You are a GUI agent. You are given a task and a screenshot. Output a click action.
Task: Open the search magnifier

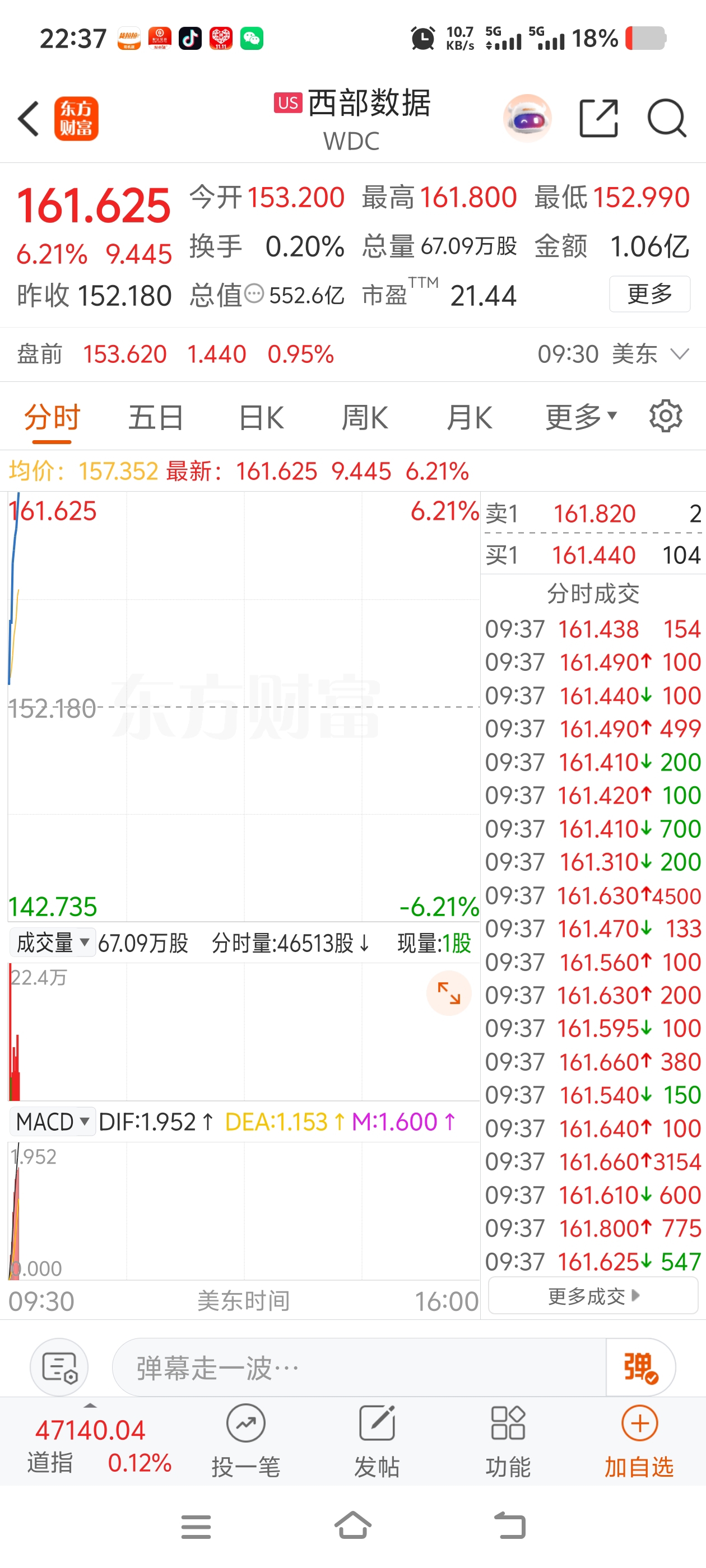click(x=667, y=118)
